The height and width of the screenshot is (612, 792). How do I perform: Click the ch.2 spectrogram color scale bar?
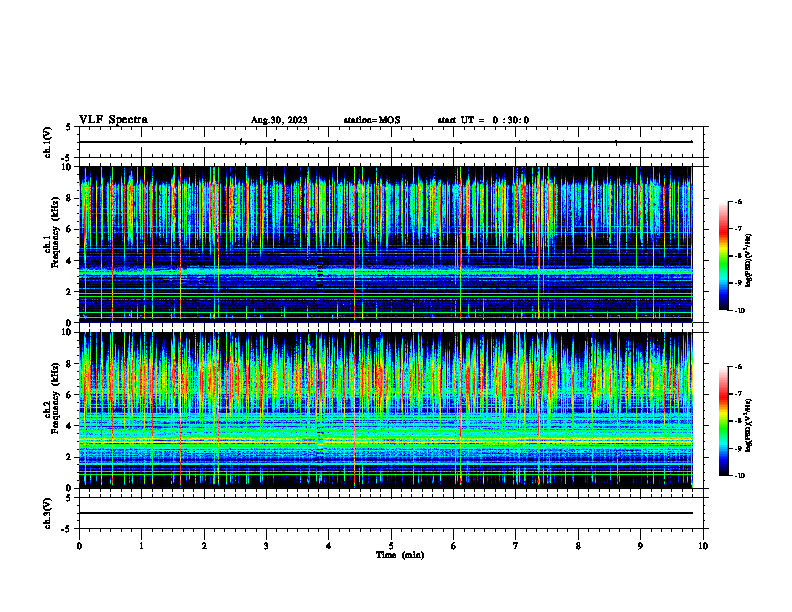point(724,421)
